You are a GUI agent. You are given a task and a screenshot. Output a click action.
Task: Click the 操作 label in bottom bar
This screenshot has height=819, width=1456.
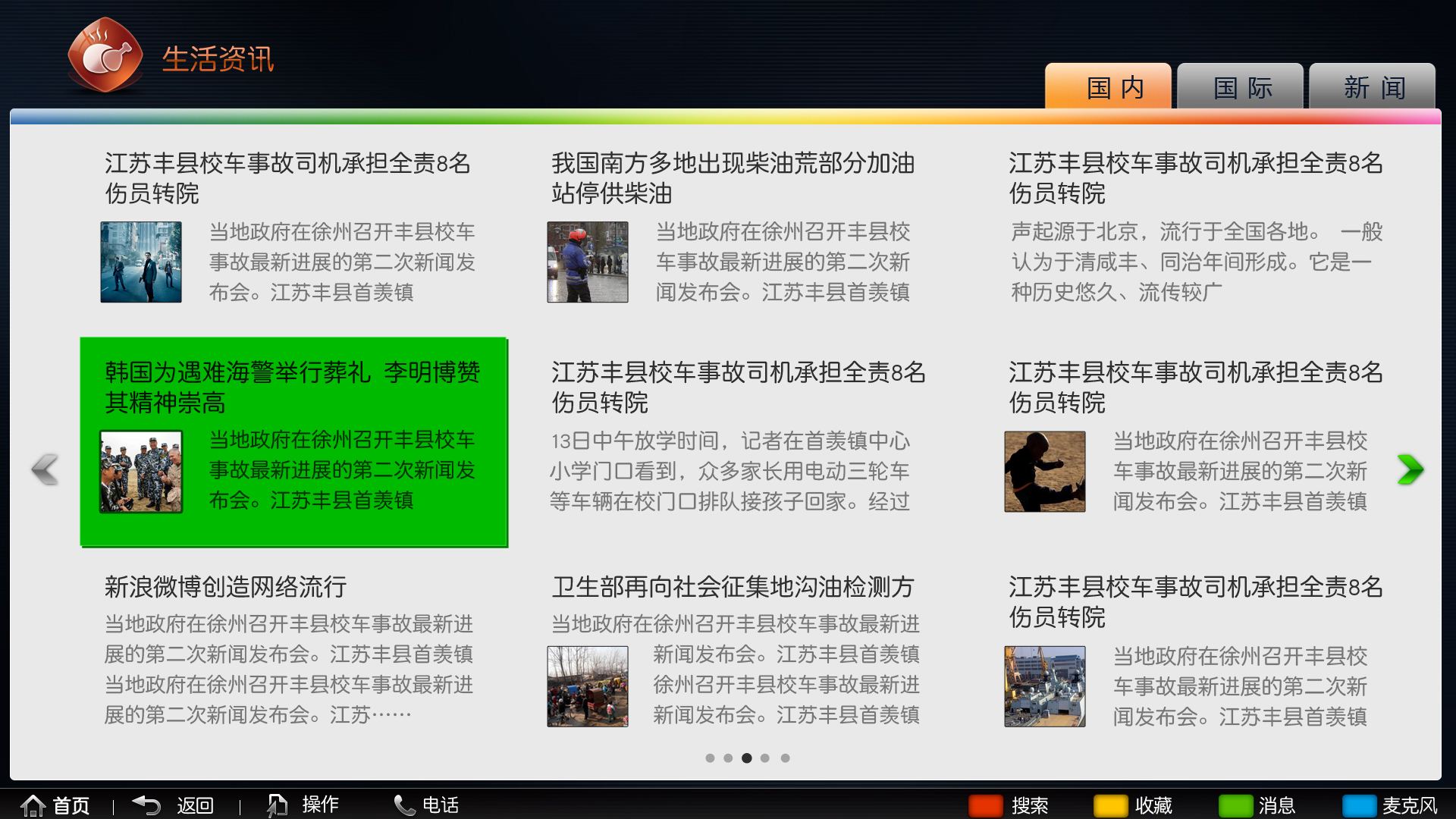point(321,805)
